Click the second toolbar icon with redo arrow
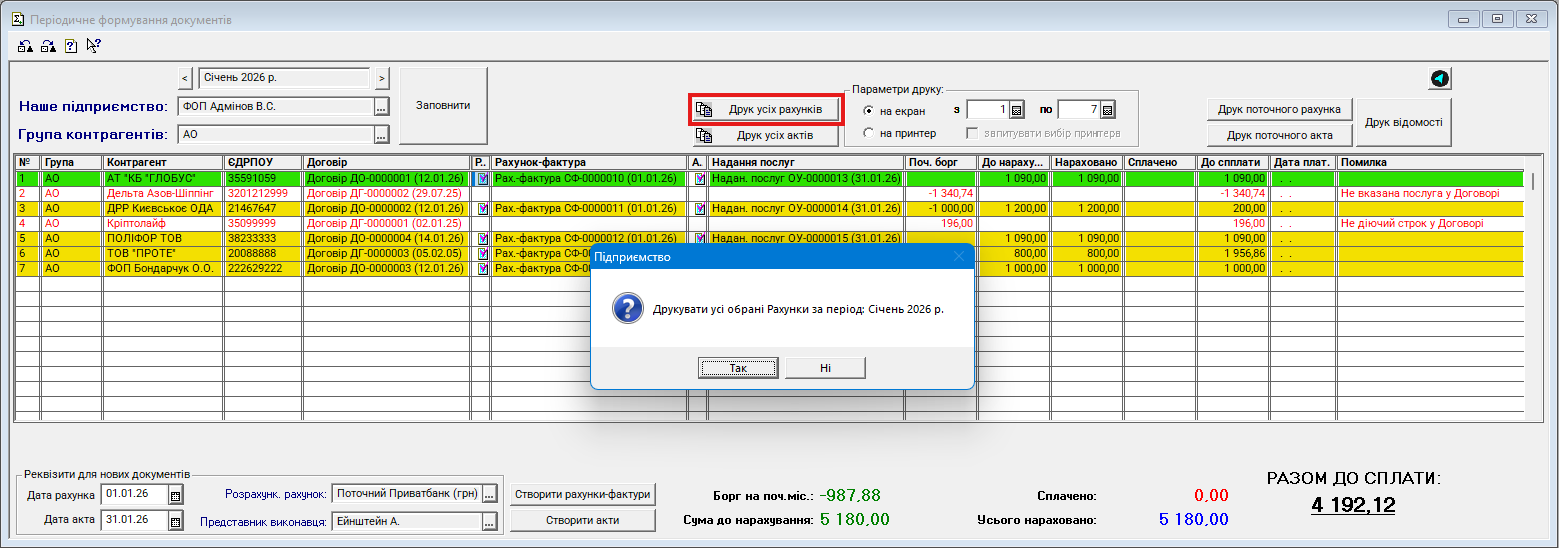1559x548 pixels. click(48, 45)
